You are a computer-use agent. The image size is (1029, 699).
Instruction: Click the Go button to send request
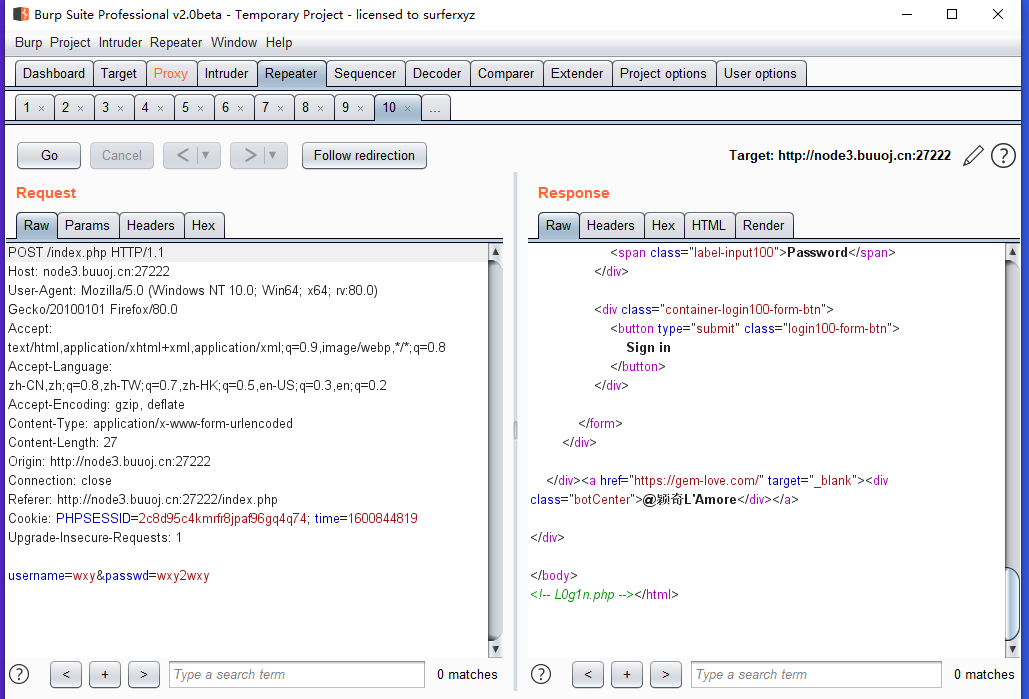click(49, 156)
